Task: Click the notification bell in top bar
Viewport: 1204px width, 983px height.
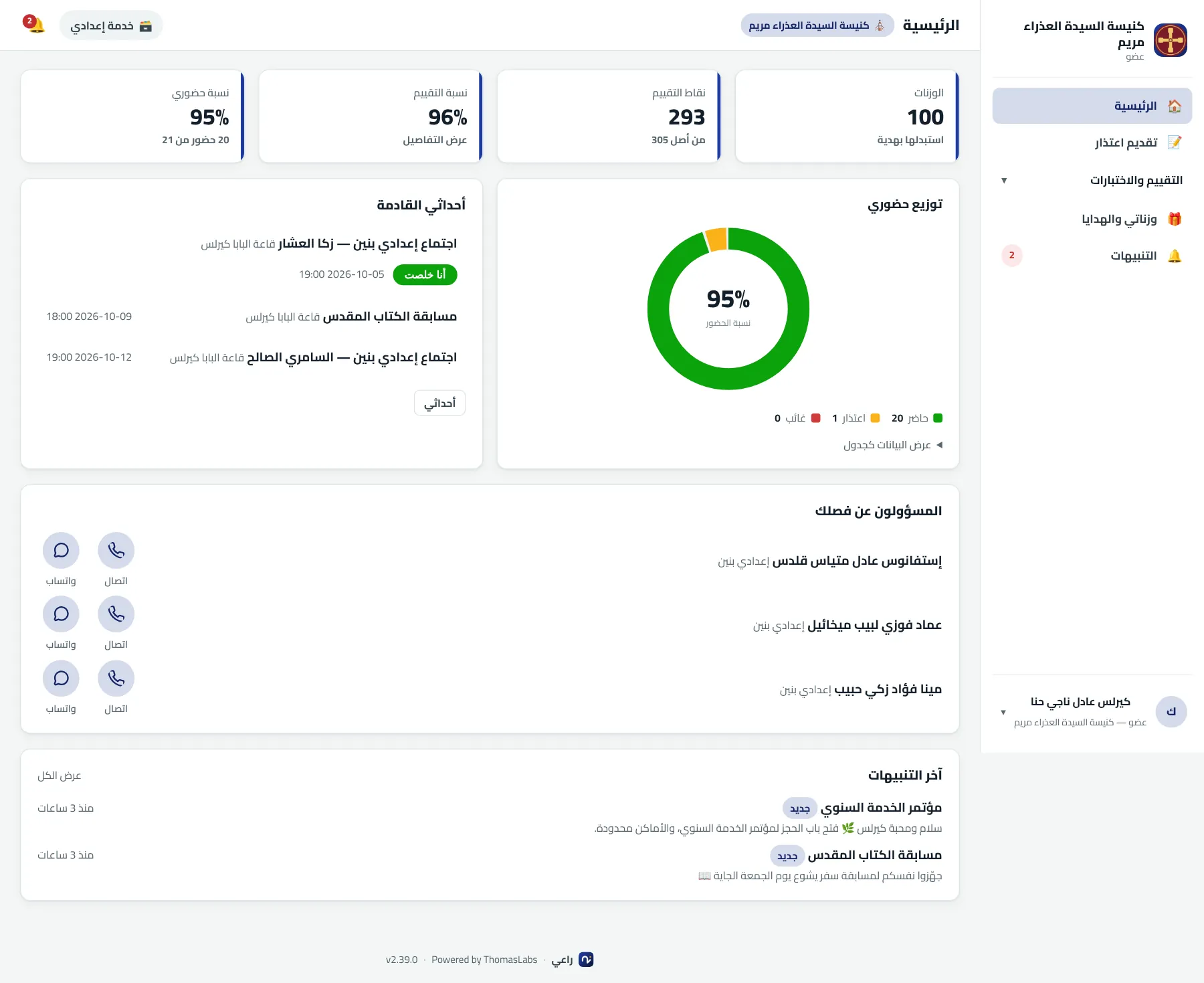Action: click(34, 25)
